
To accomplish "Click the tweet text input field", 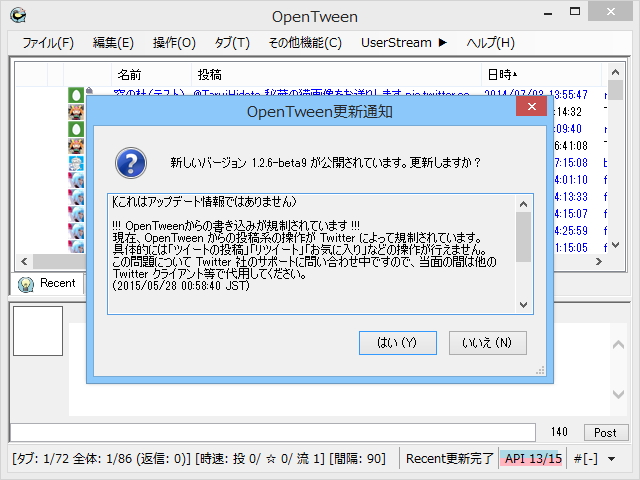I will point(273,432).
